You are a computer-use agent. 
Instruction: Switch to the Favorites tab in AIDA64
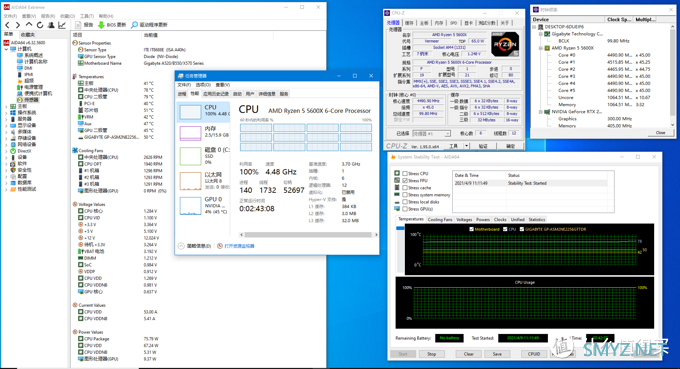(28, 35)
